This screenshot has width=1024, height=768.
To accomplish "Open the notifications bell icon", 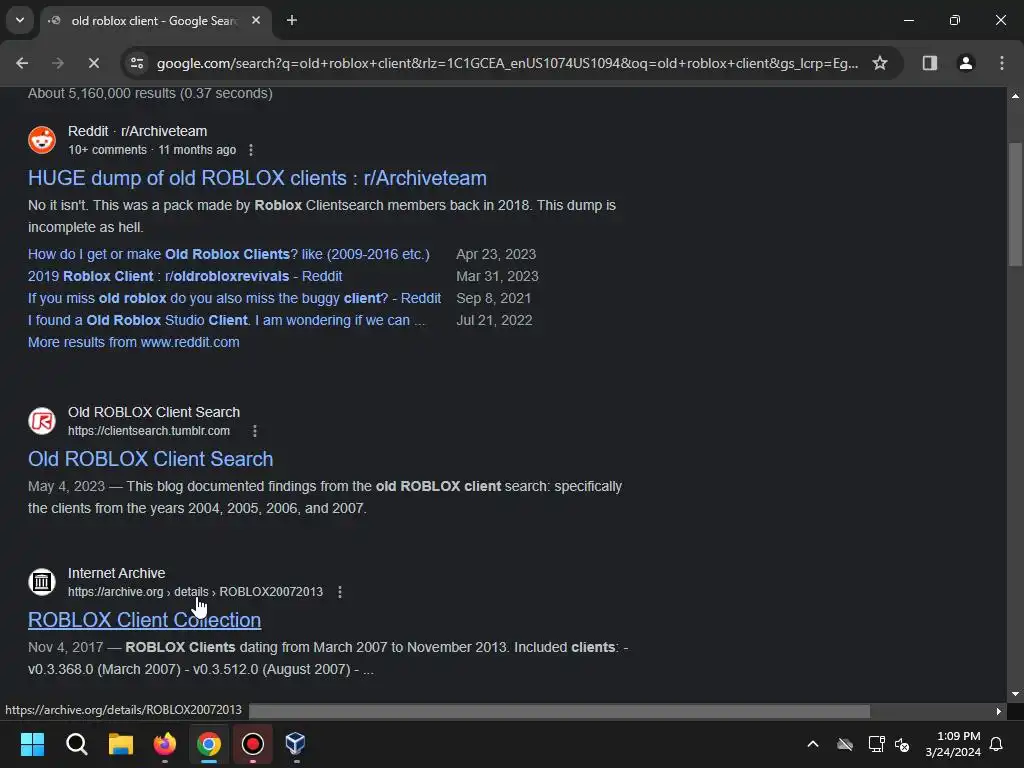I will (996, 744).
